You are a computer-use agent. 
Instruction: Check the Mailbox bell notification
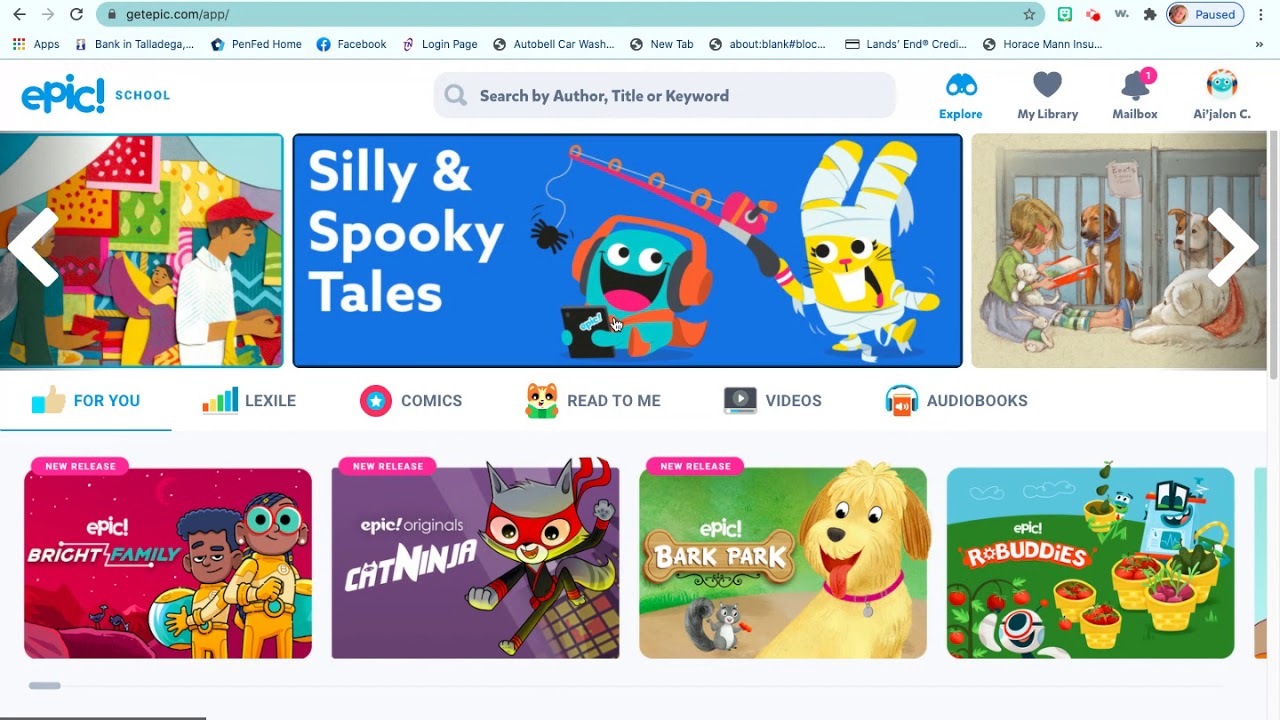[x=1136, y=85]
